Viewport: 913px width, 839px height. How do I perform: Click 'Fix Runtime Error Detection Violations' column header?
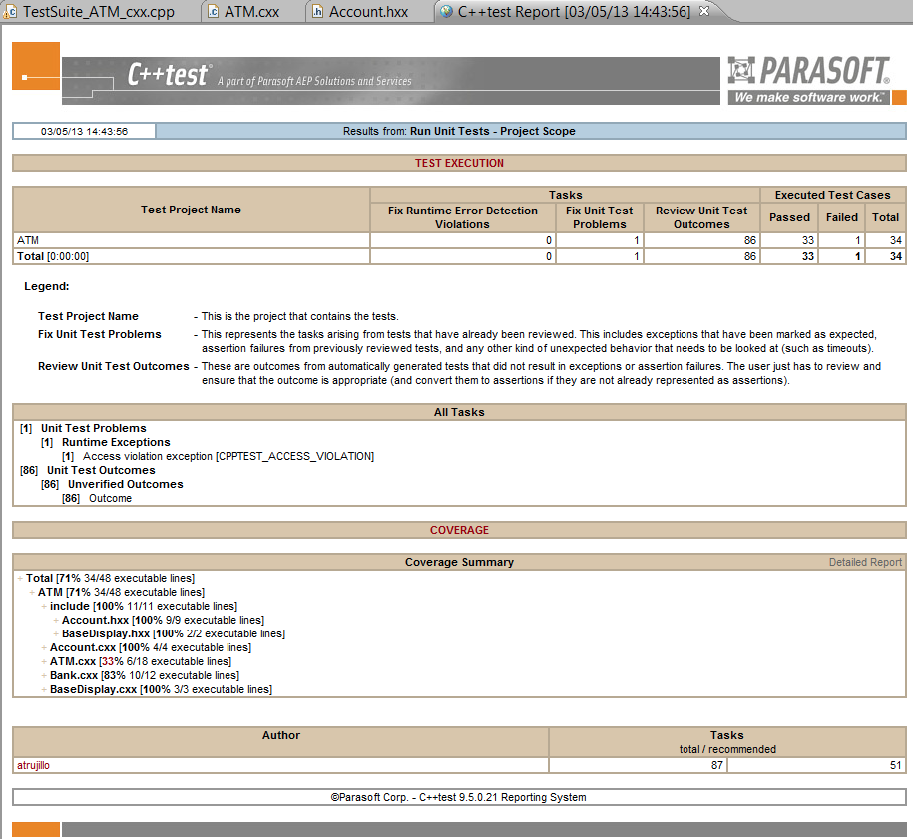coord(463,217)
